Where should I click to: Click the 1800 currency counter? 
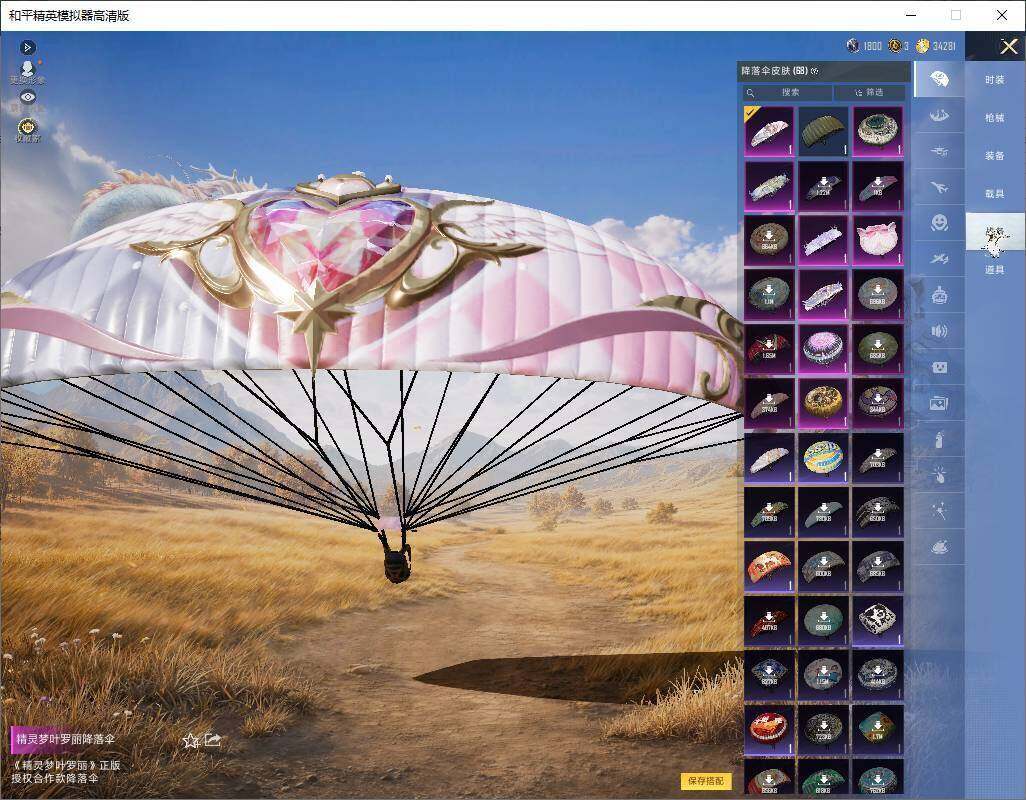(864, 46)
